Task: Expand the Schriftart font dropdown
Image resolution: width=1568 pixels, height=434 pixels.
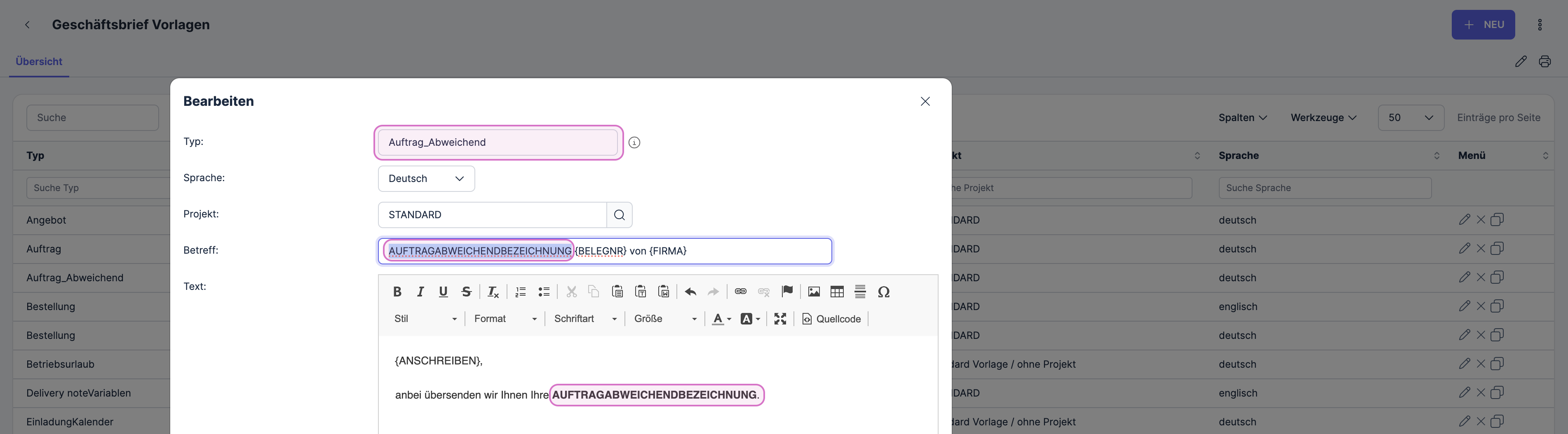Action: tap(585, 319)
